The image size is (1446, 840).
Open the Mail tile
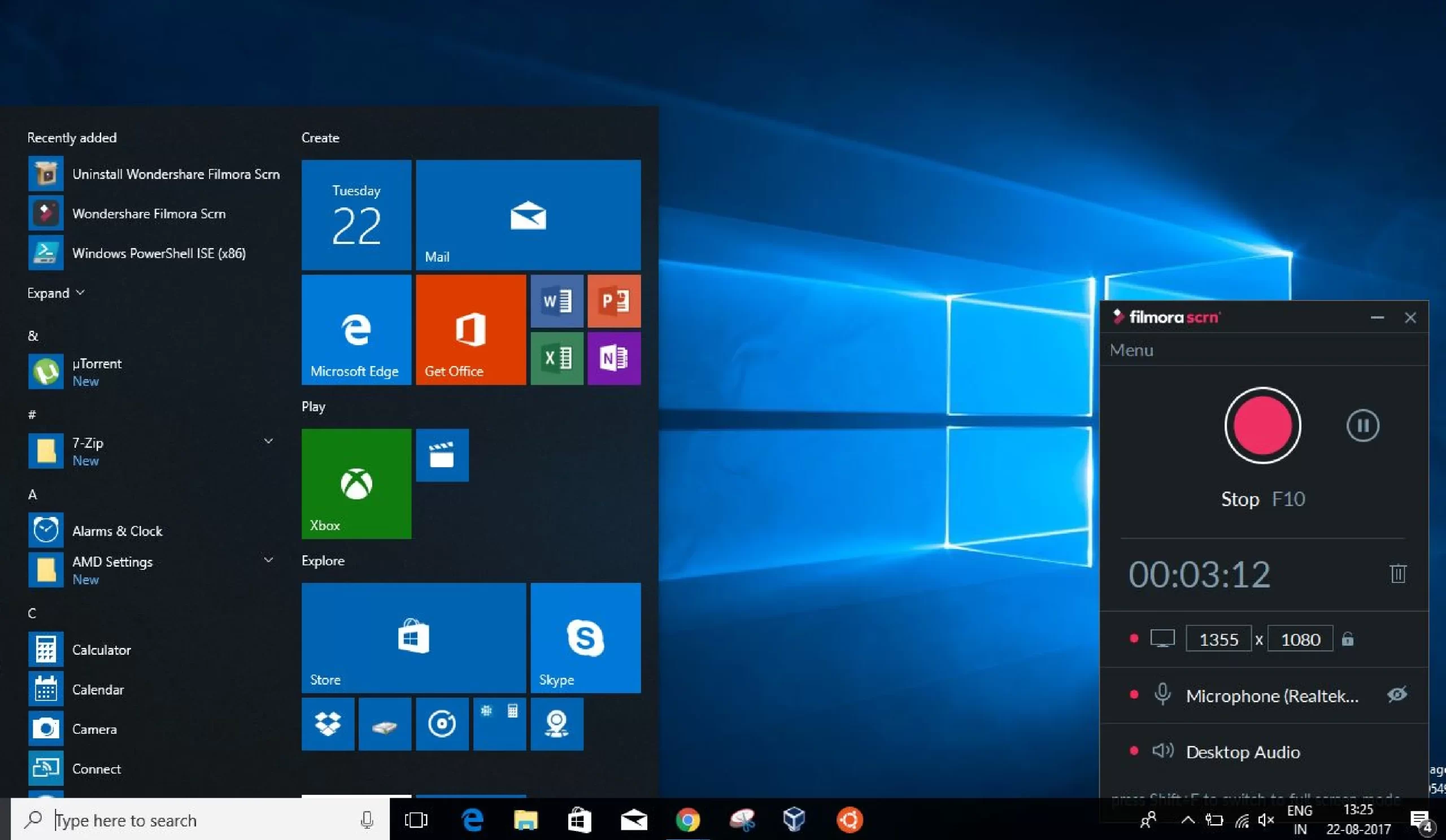coord(528,215)
